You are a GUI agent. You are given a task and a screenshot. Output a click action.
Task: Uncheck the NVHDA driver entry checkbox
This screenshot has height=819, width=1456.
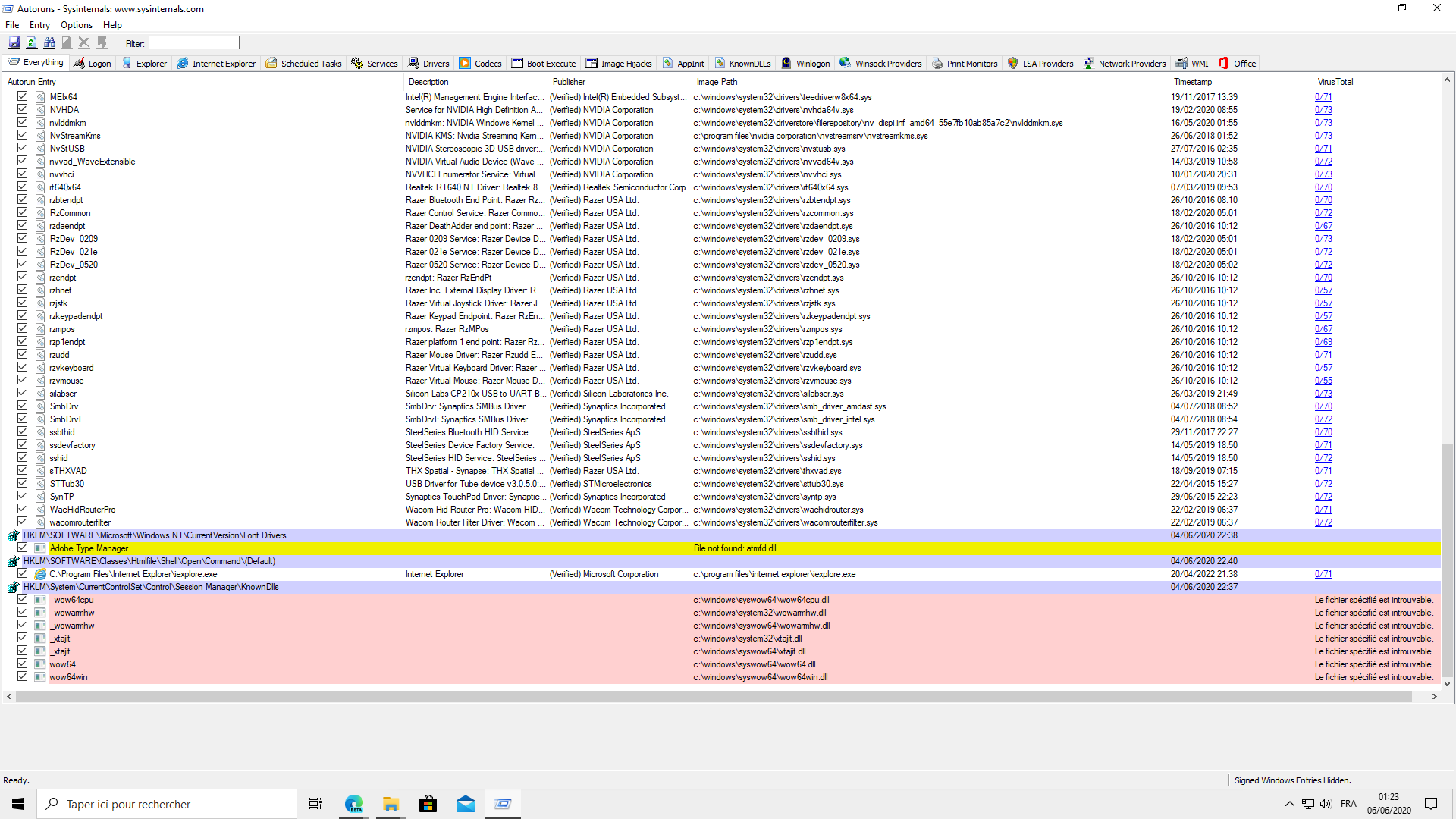(x=22, y=110)
